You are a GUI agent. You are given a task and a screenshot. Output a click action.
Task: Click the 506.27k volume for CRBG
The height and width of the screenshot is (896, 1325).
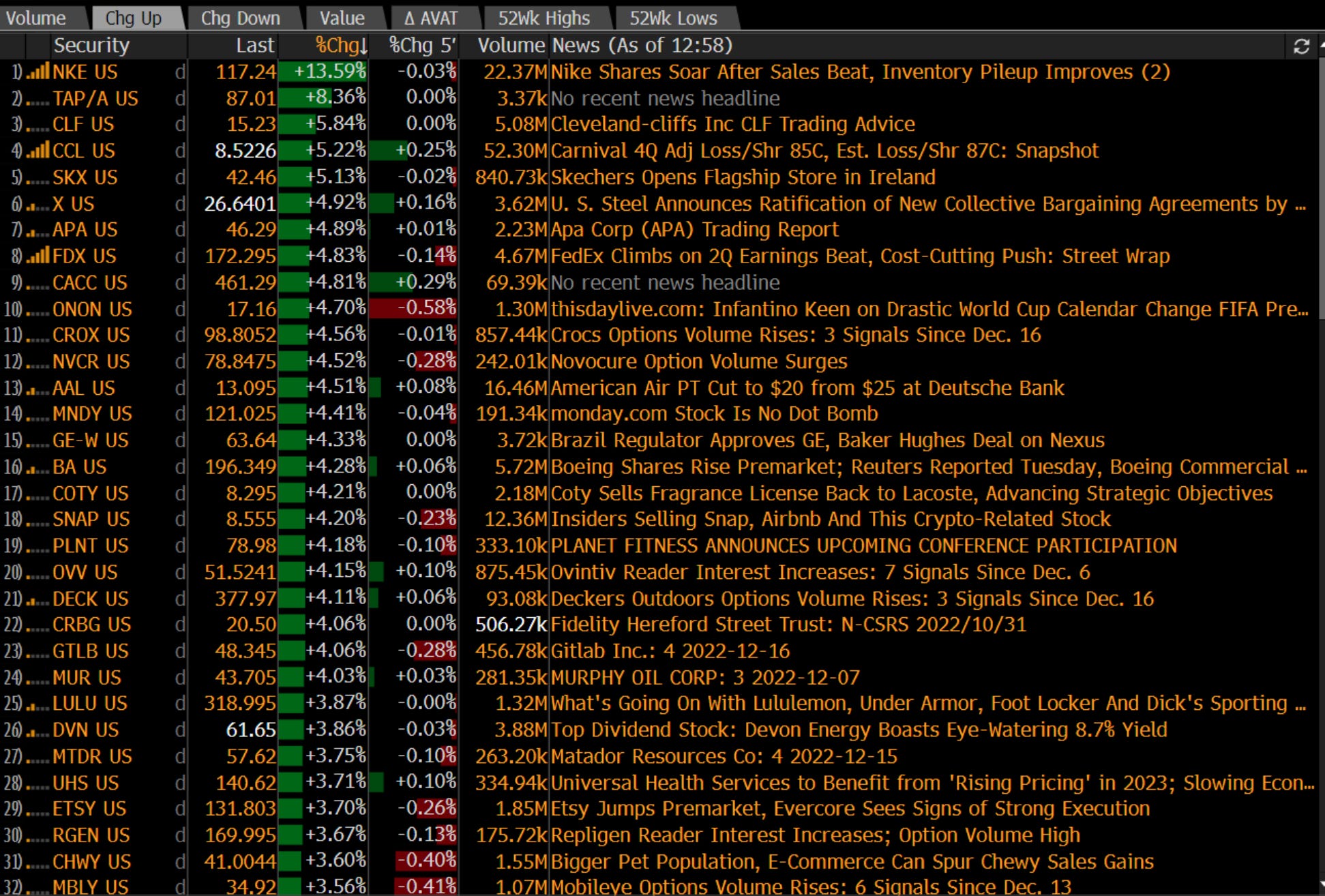(x=511, y=625)
